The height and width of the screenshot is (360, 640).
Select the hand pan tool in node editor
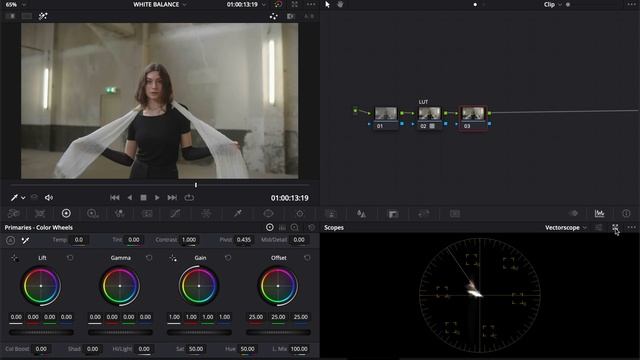point(340,4)
